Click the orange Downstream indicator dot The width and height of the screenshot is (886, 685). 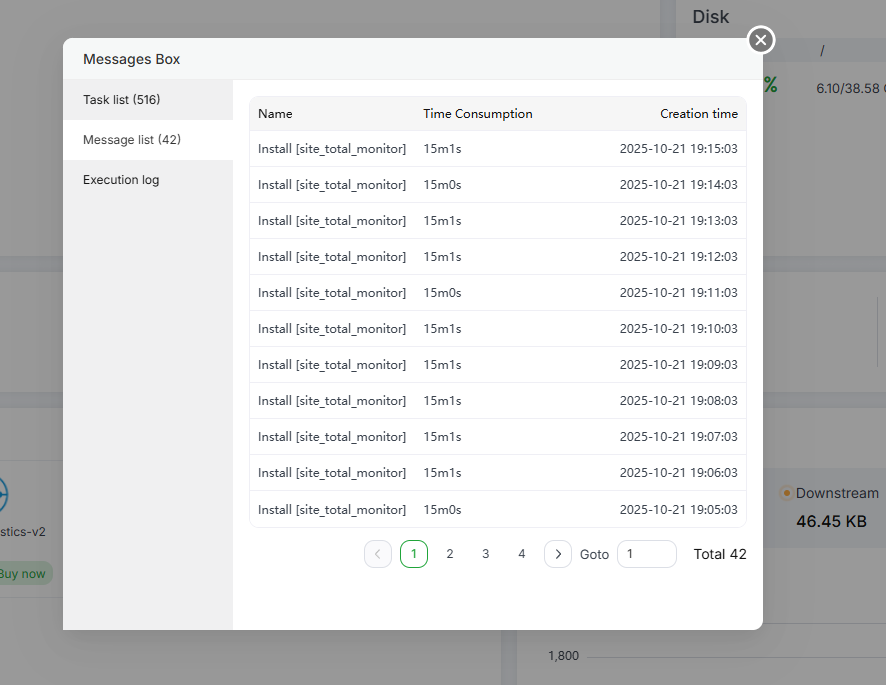tap(786, 493)
